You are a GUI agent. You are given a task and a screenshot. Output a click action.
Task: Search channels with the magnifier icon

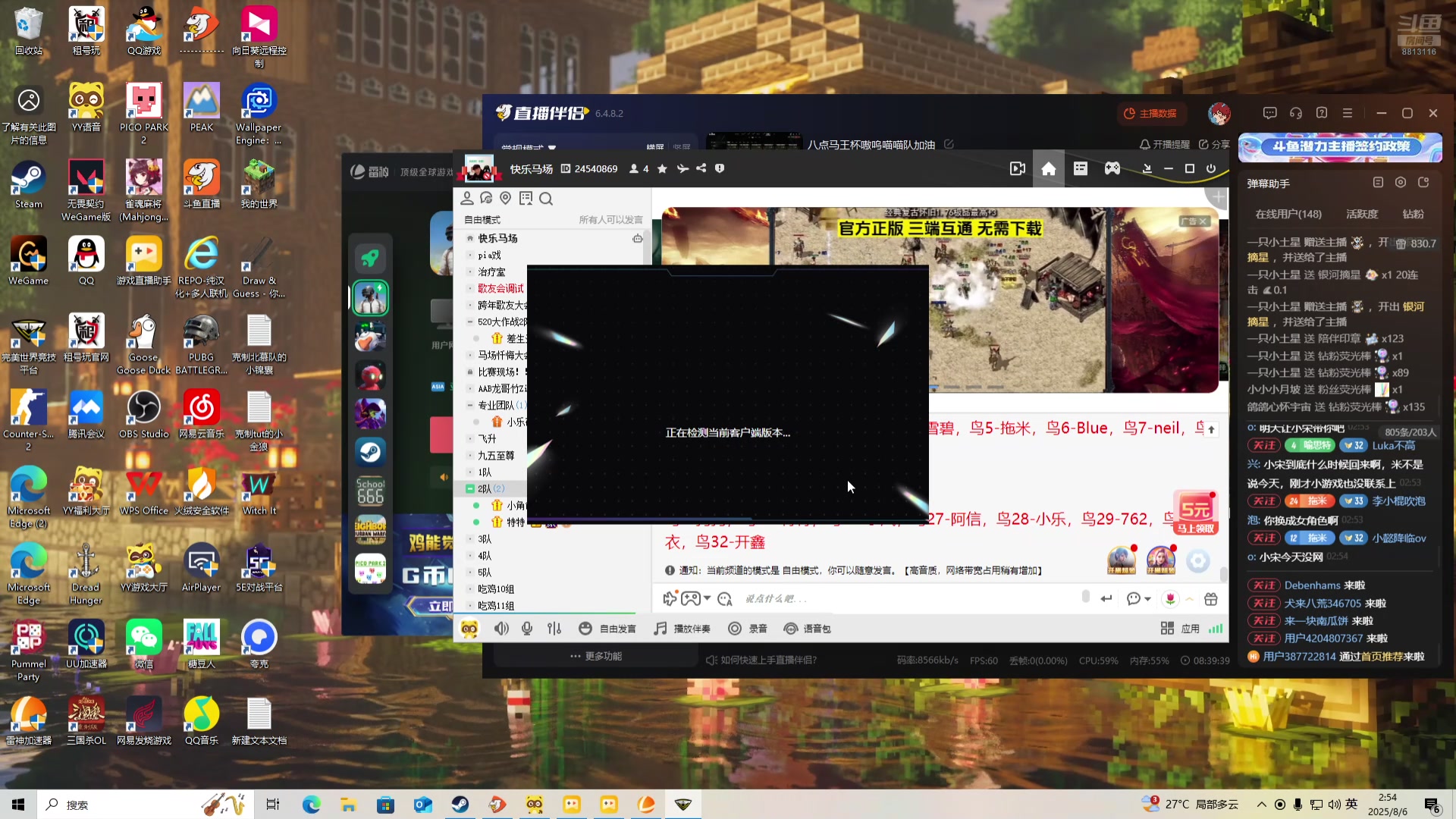pos(546,199)
